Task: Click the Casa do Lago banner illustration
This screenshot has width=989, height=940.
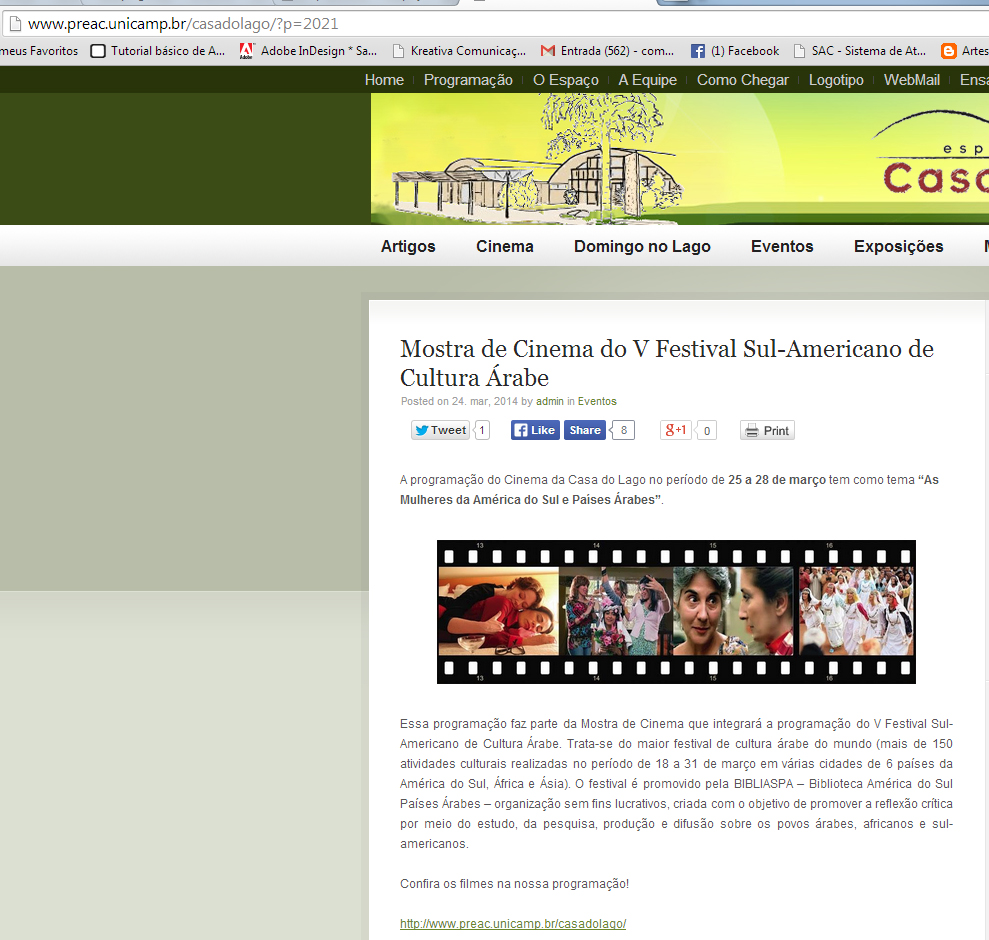Action: (536, 159)
